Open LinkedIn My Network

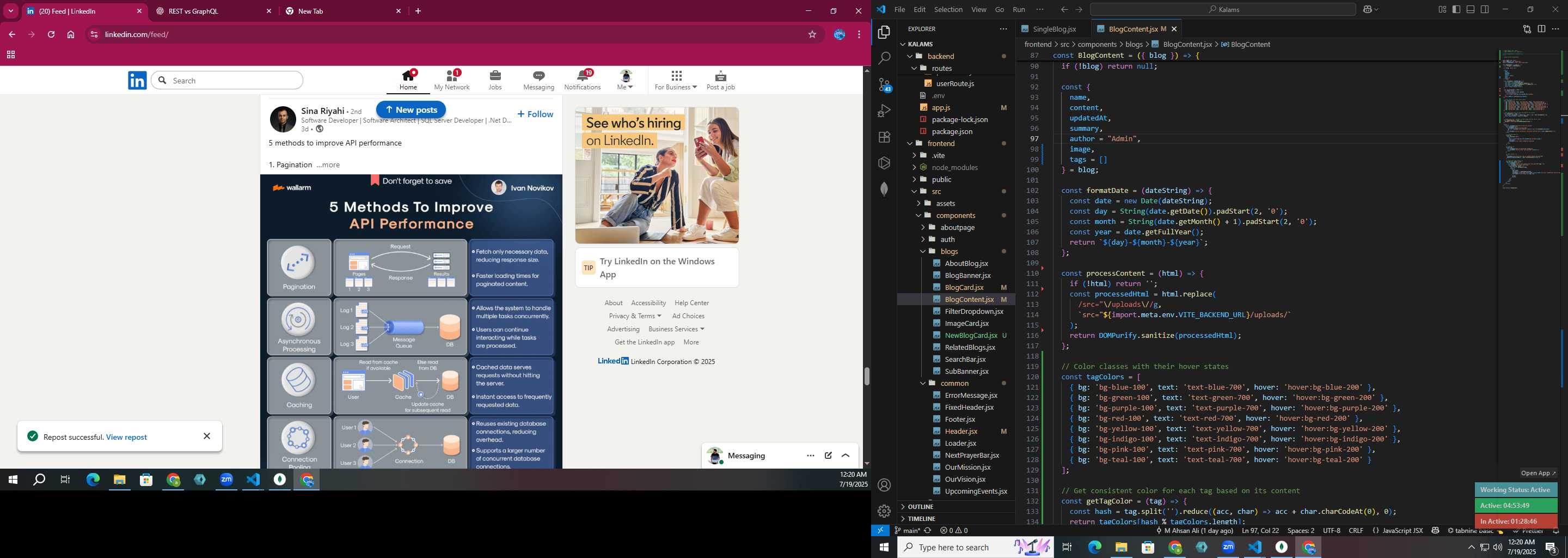click(x=452, y=80)
